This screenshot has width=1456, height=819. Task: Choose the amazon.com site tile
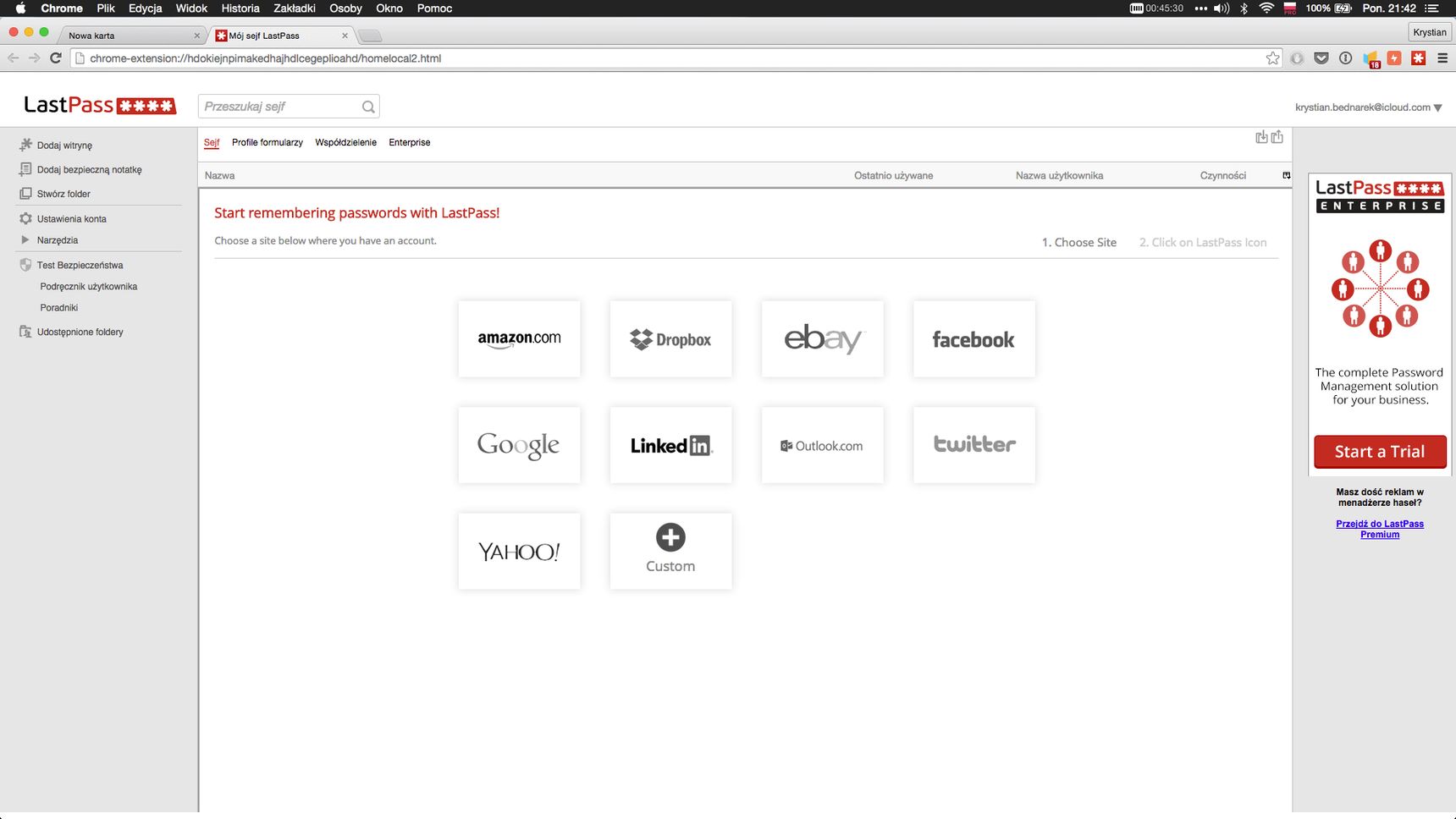(519, 339)
